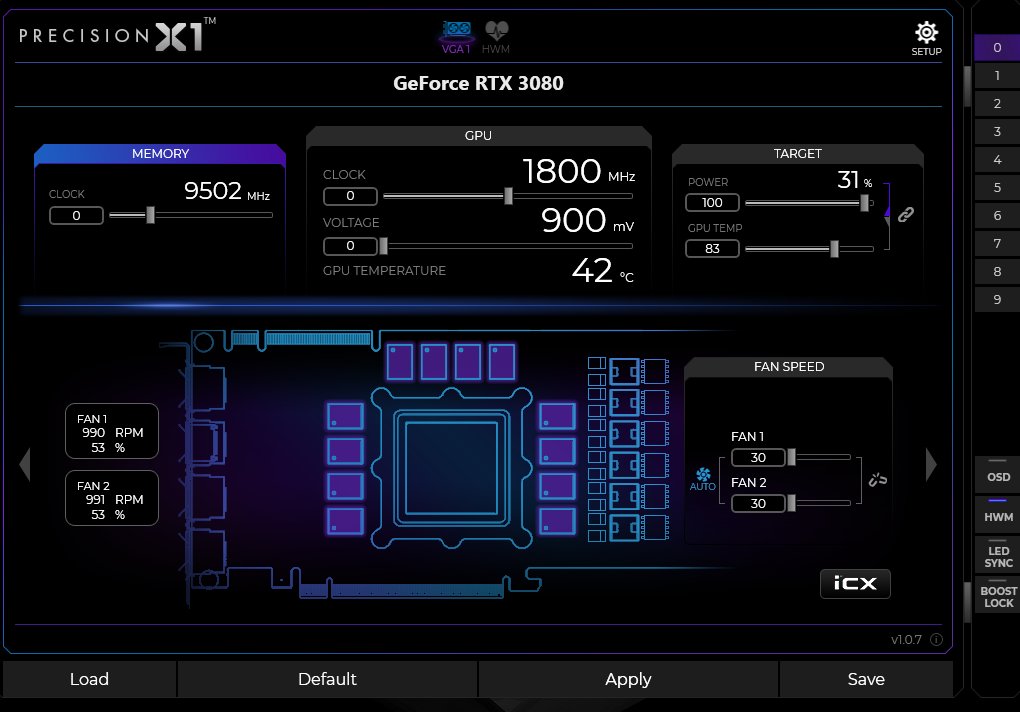The width and height of the screenshot is (1020, 712).
Task: Click the FAN 2 RPM readout box
Action: point(112,498)
